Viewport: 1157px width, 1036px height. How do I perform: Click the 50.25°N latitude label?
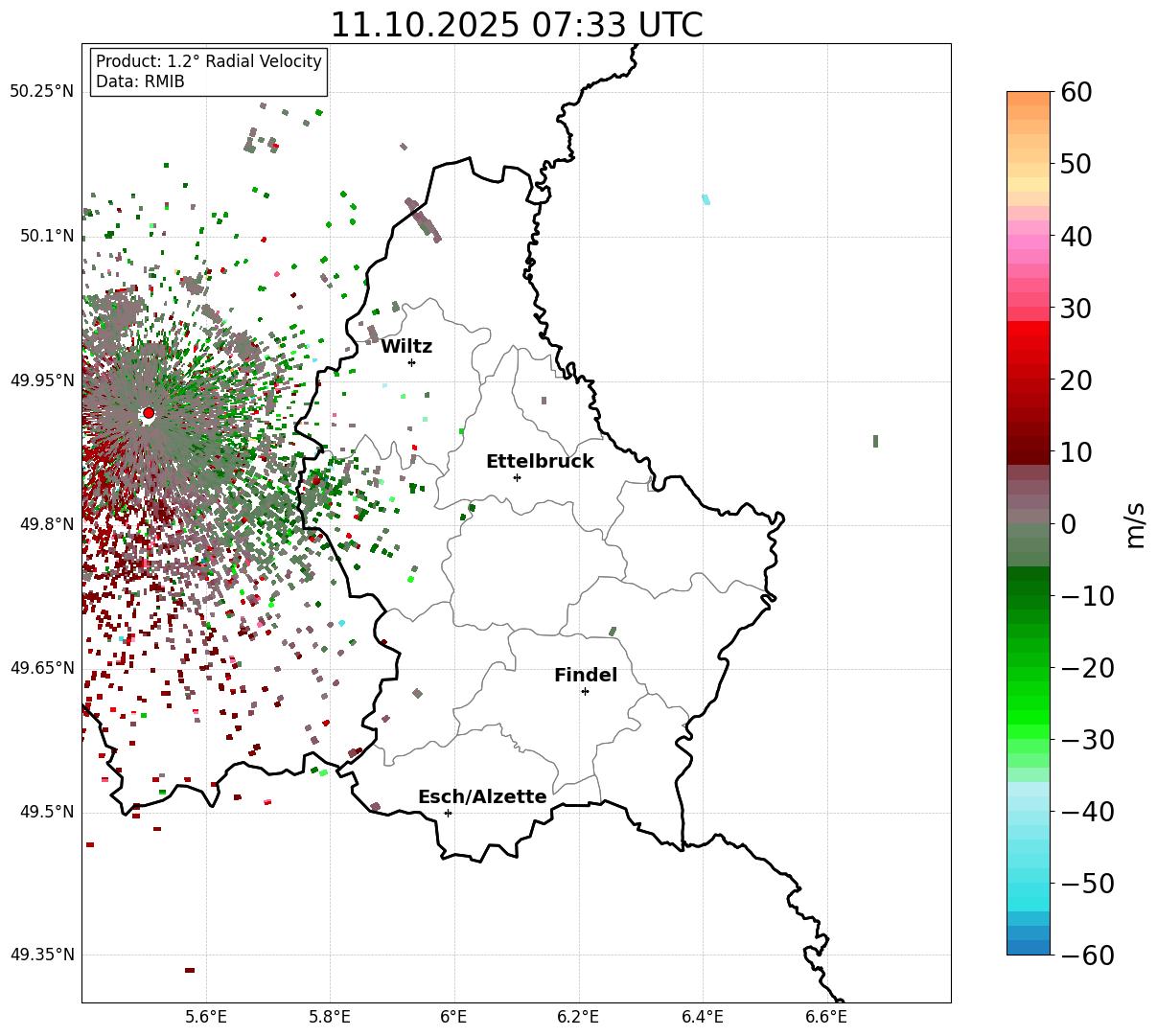coord(41,92)
